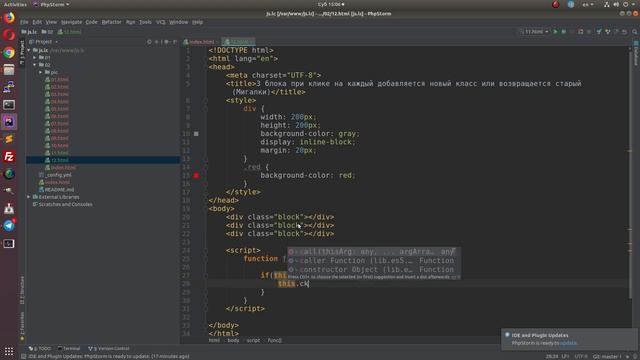Choose the caller suggestion in autocomplete
Viewport: 640px width, 360px height.
[374, 260]
